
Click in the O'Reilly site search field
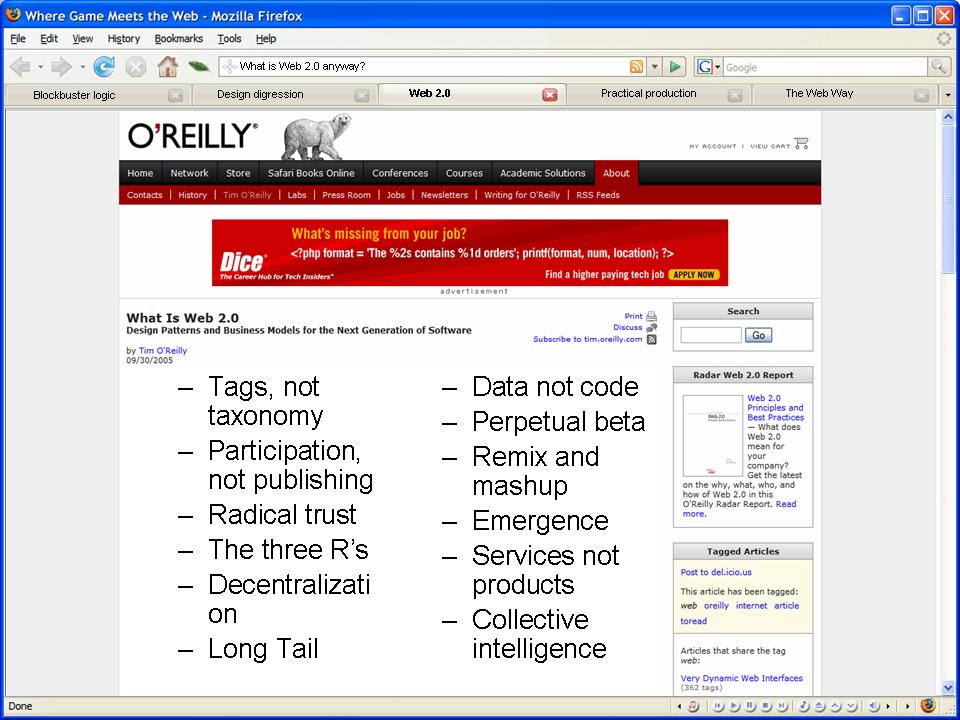711,335
